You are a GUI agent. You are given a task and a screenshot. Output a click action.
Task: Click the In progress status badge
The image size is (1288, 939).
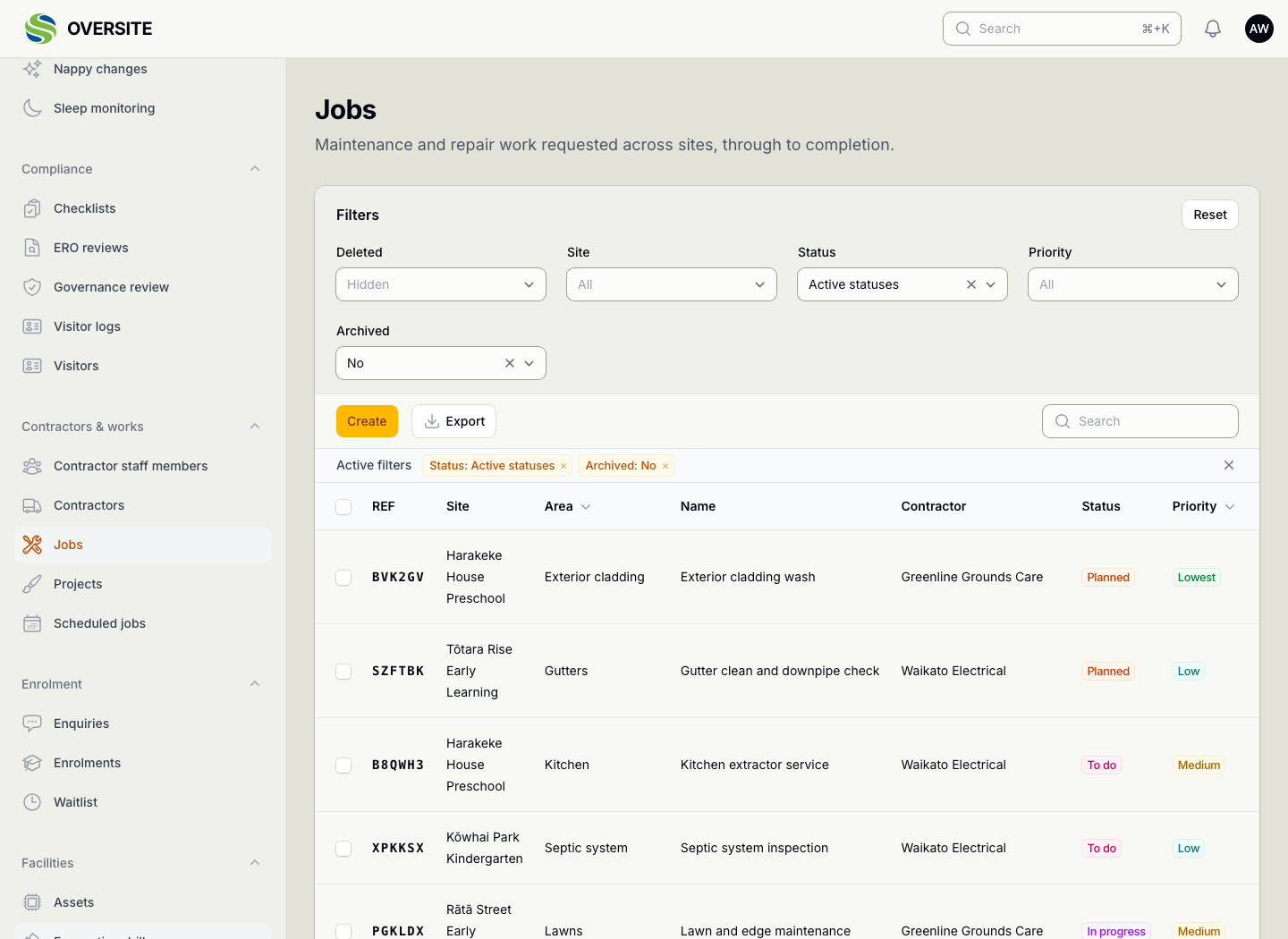(1116, 931)
